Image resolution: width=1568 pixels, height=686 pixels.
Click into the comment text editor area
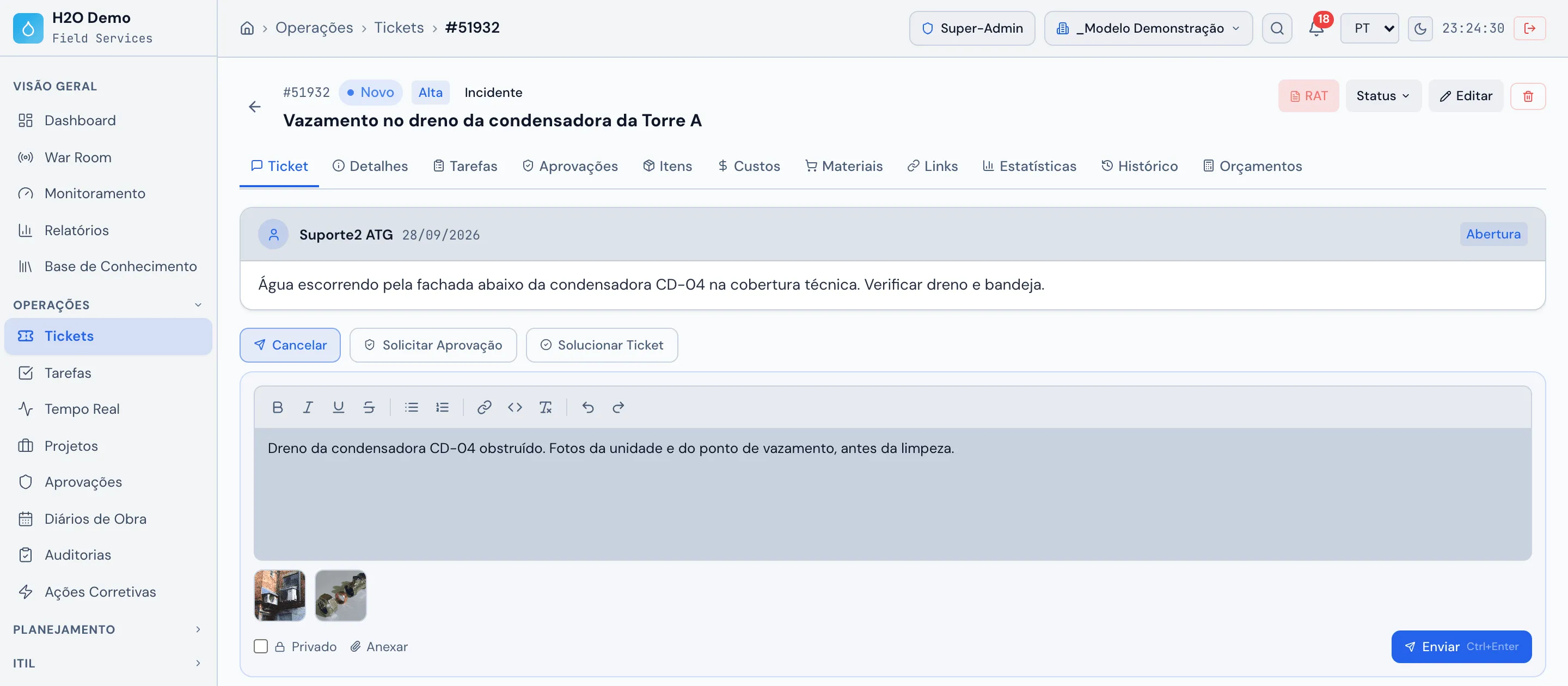point(892,494)
